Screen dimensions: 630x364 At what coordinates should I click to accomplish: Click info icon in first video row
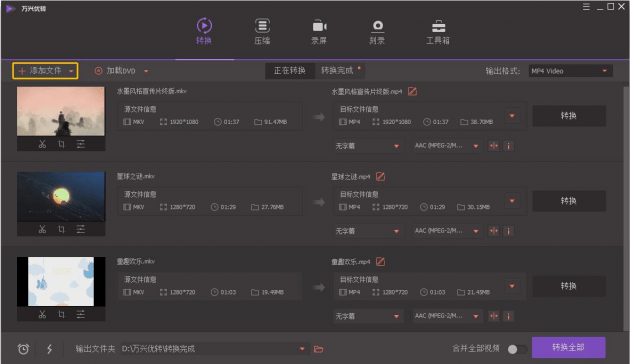coord(508,146)
